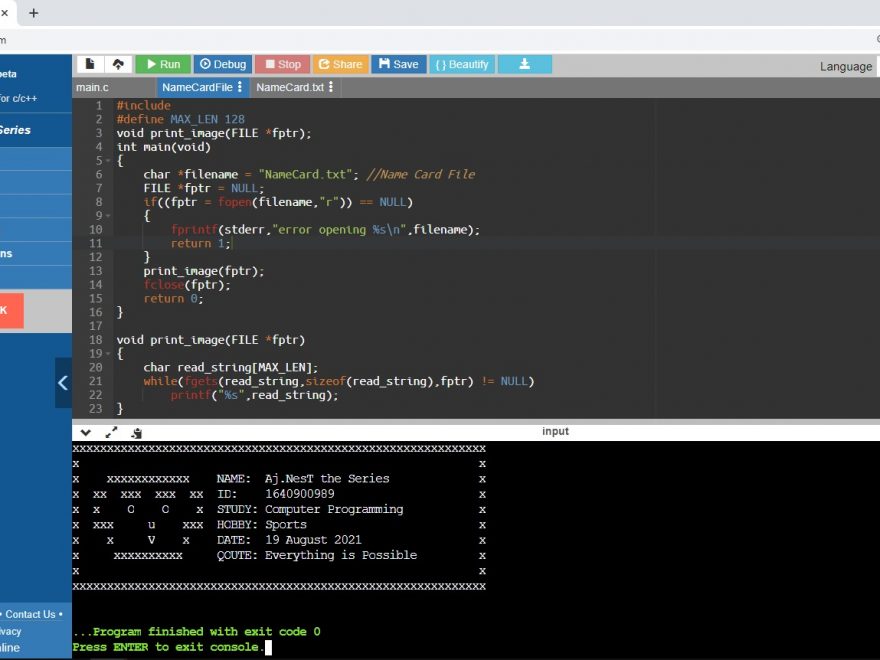880x660 pixels.
Task: Fold print_image function at line 19
Action: 107,354
